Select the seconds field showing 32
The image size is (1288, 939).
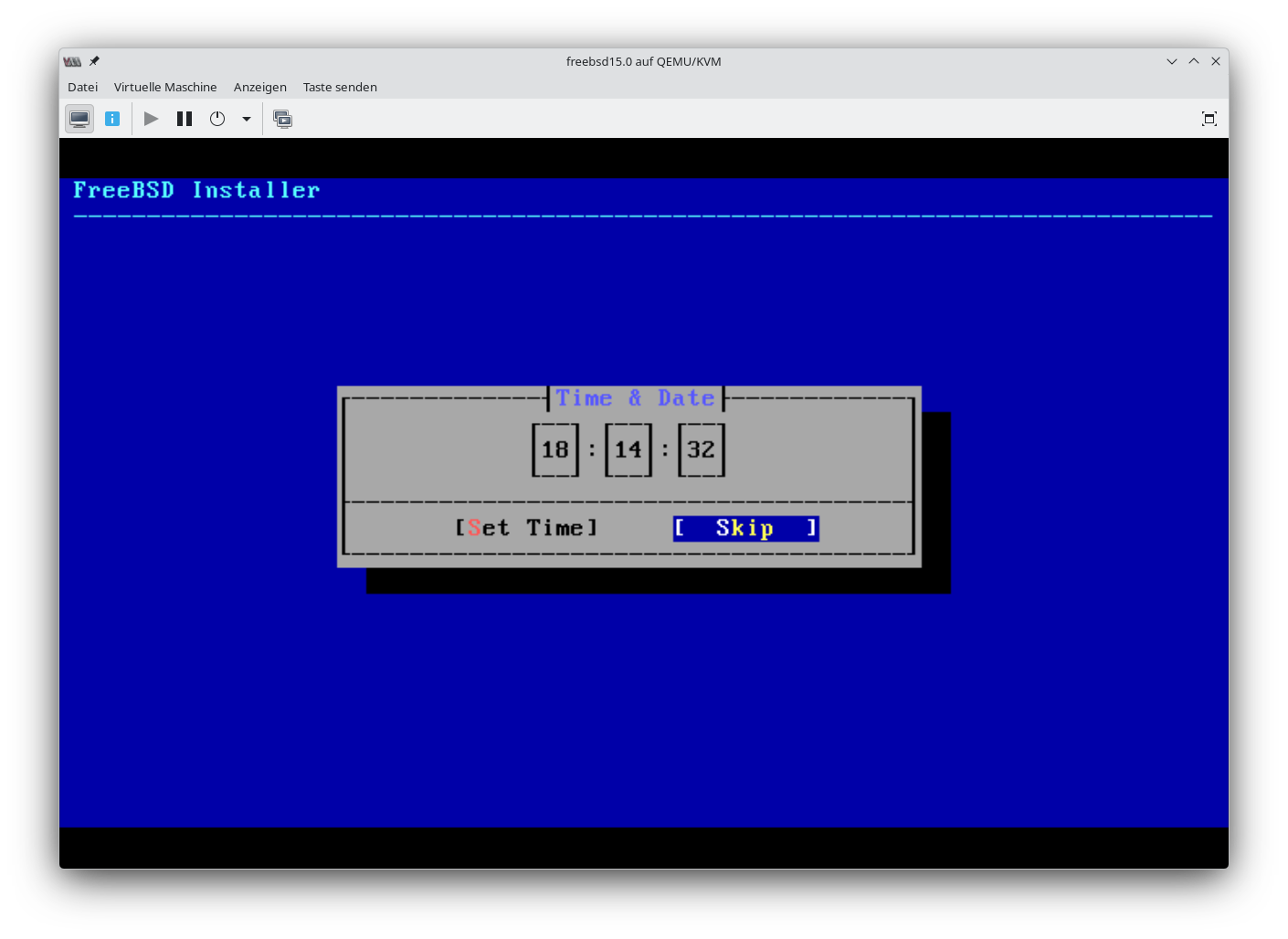point(702,449)
